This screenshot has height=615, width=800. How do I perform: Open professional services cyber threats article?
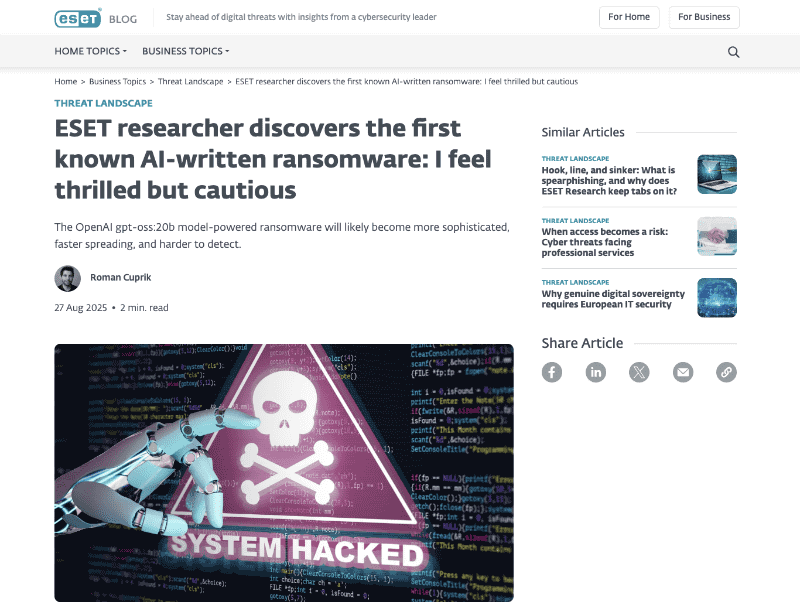point(605,242)
